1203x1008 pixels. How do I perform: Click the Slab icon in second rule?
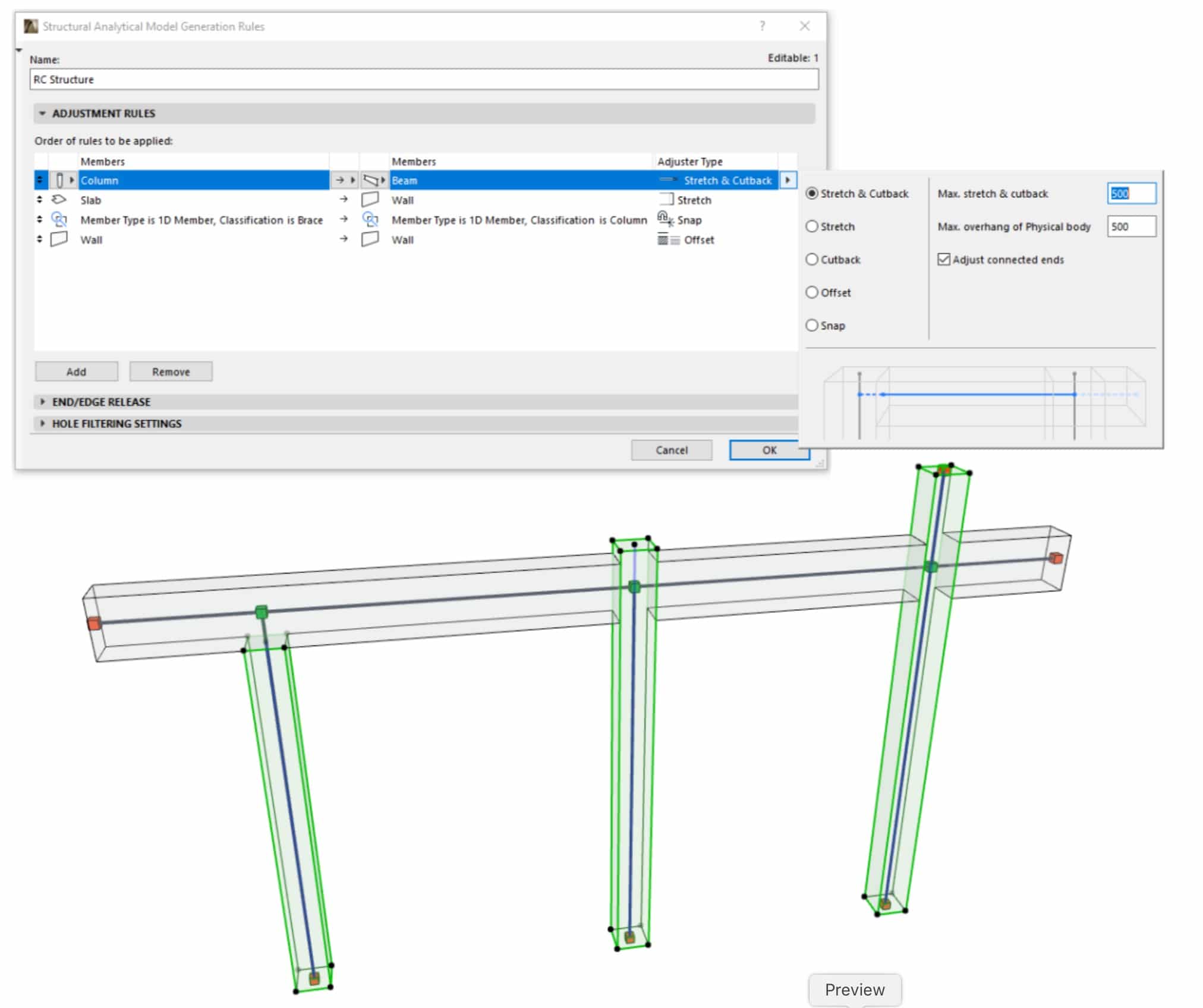click(59, 200)
